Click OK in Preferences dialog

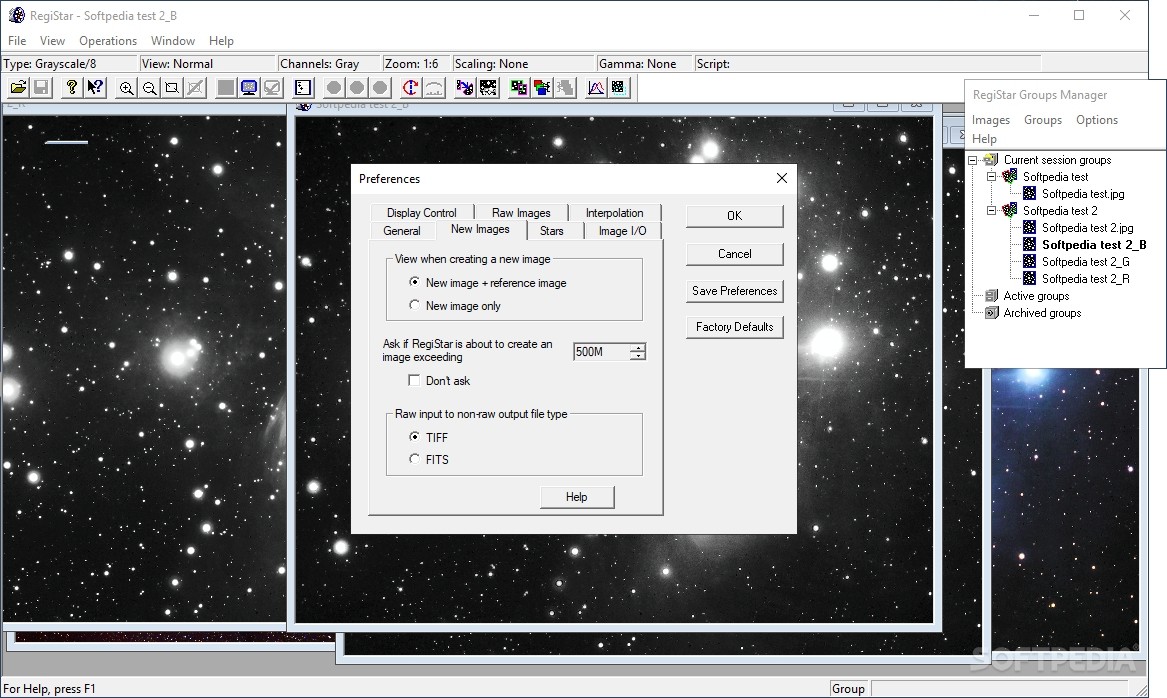pos(735,216)
